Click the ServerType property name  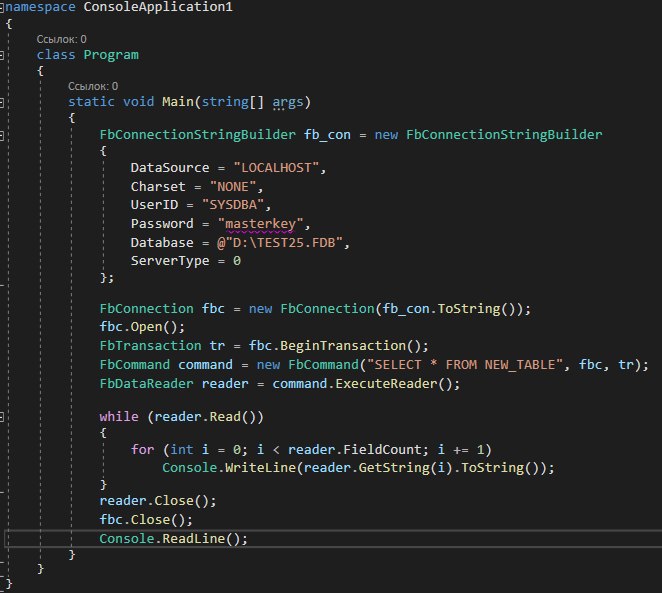(x=170, y=261)
